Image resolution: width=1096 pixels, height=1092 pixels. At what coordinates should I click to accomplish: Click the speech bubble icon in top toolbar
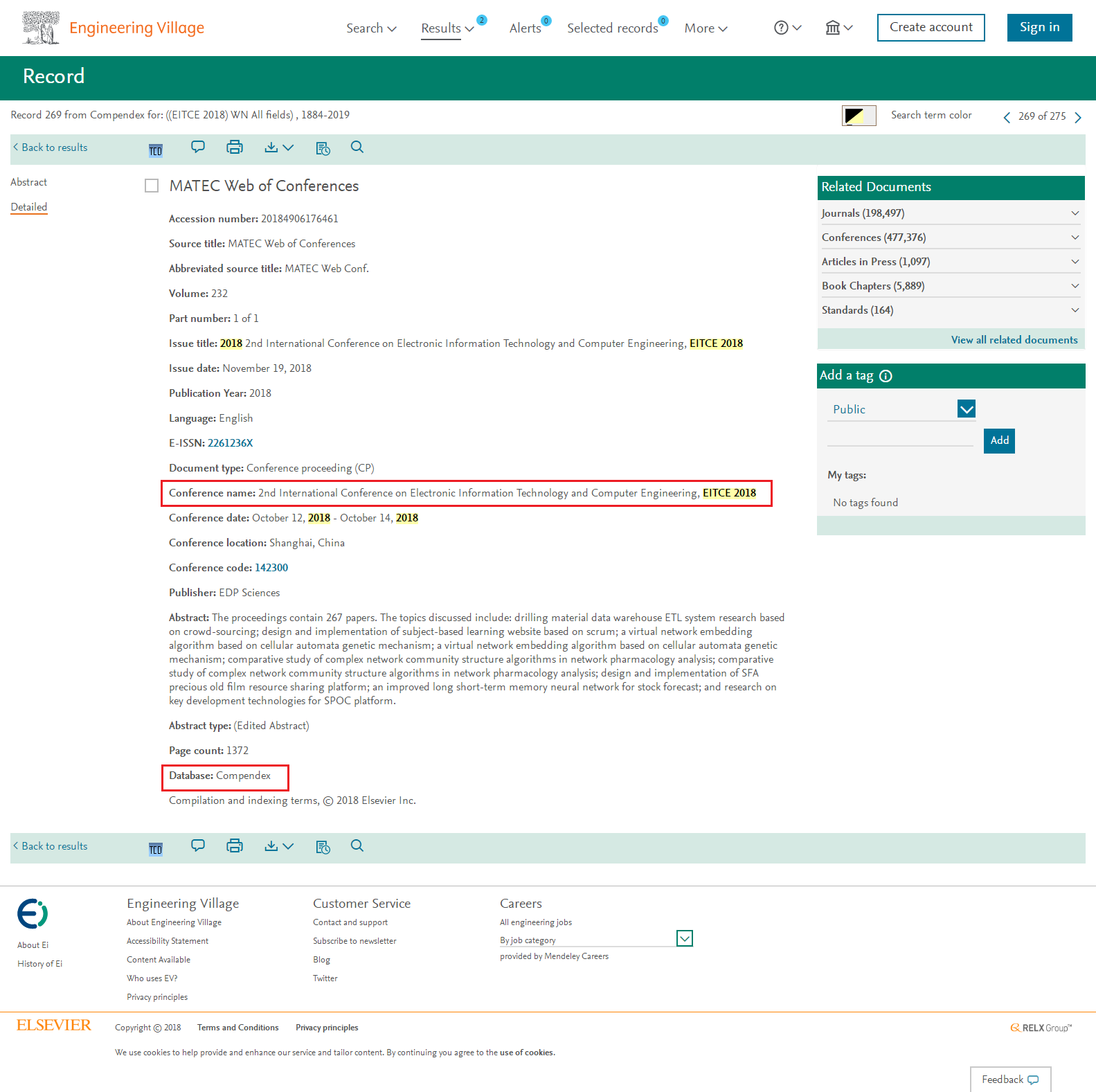coord(198,147)
